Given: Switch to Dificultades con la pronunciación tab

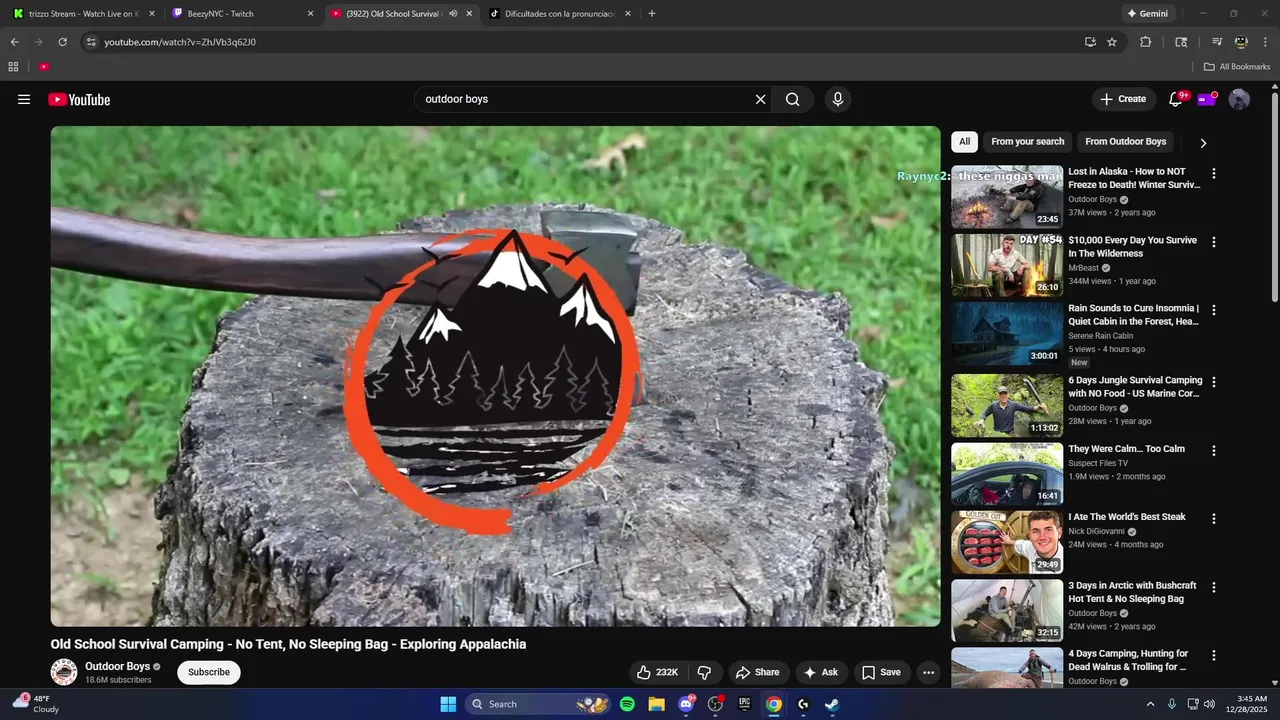Looking at the screenshot, I should (x=560, y=14).
